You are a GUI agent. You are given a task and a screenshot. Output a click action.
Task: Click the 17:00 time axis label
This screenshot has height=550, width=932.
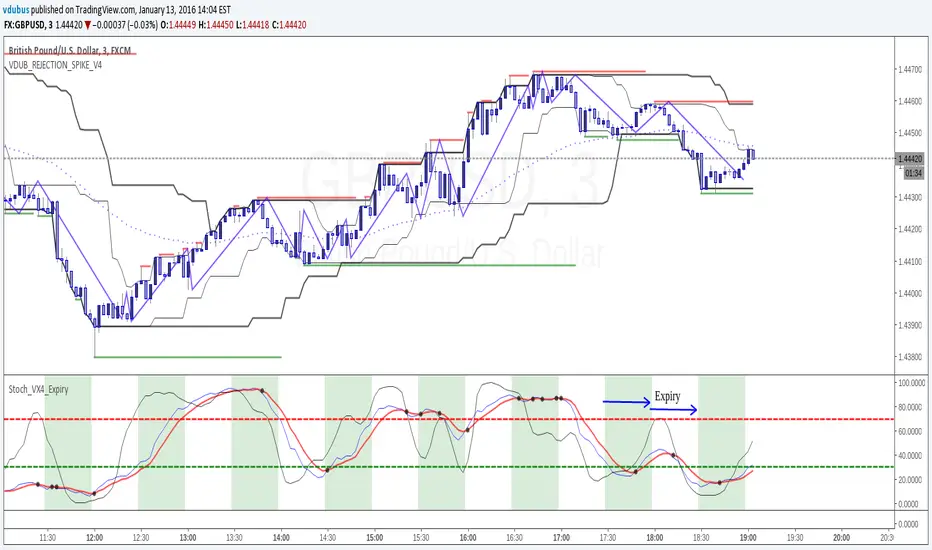tap(561, 538)
